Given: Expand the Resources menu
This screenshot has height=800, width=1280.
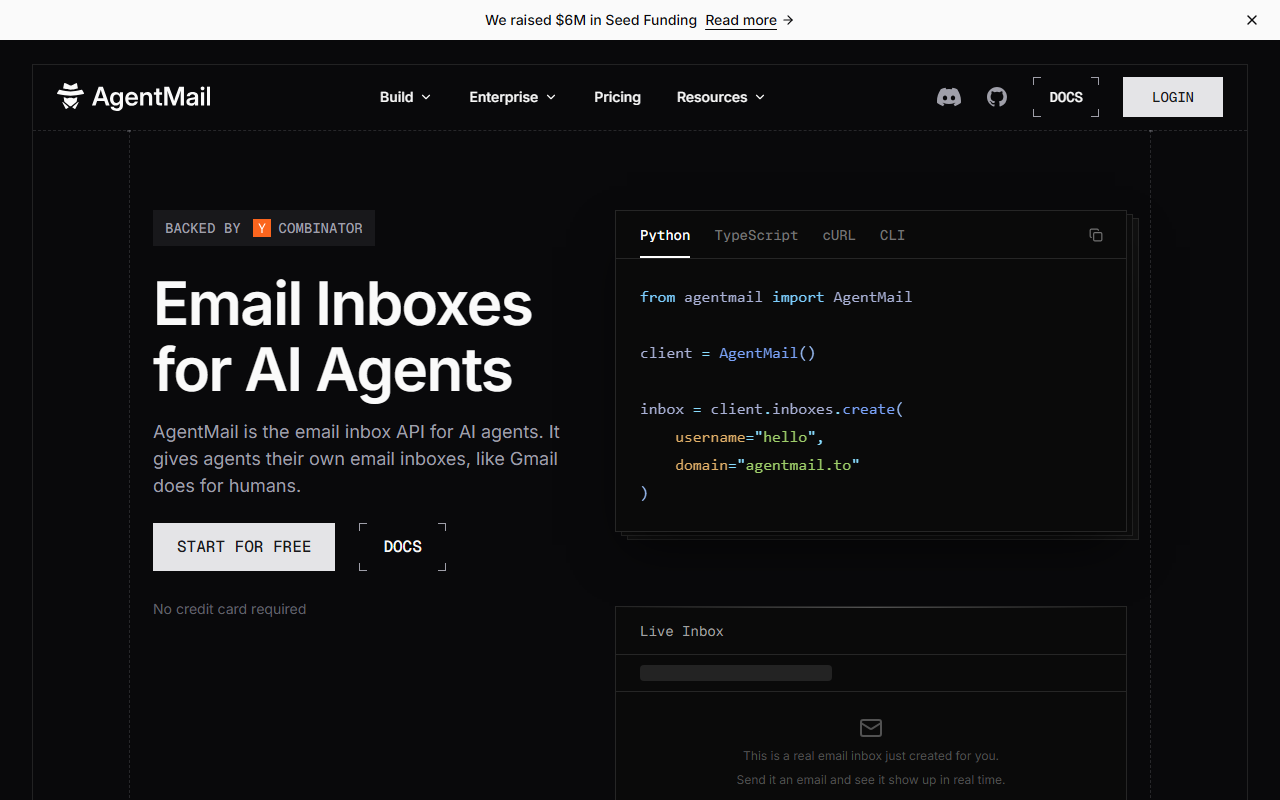Looking at the screenshot, I should (721, 97).
